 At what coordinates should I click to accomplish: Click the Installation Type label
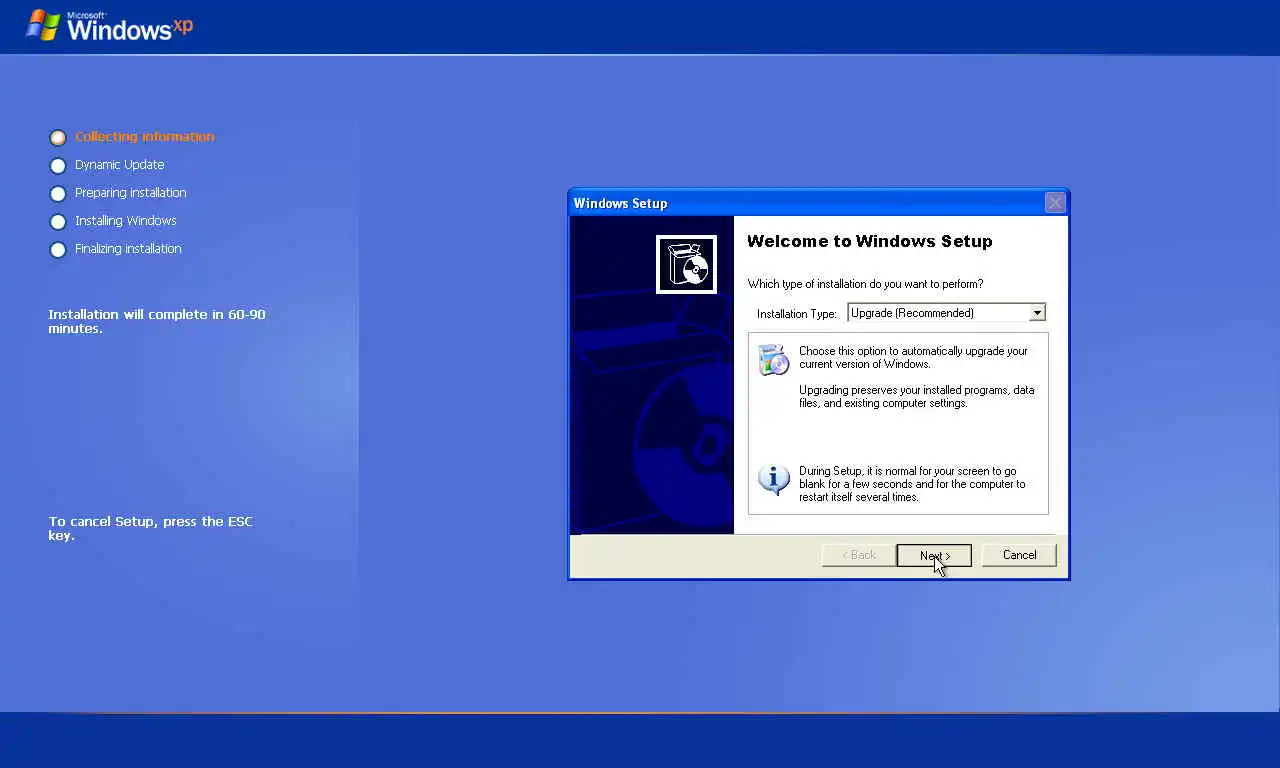pyautogui.click(x=796, y=314)
